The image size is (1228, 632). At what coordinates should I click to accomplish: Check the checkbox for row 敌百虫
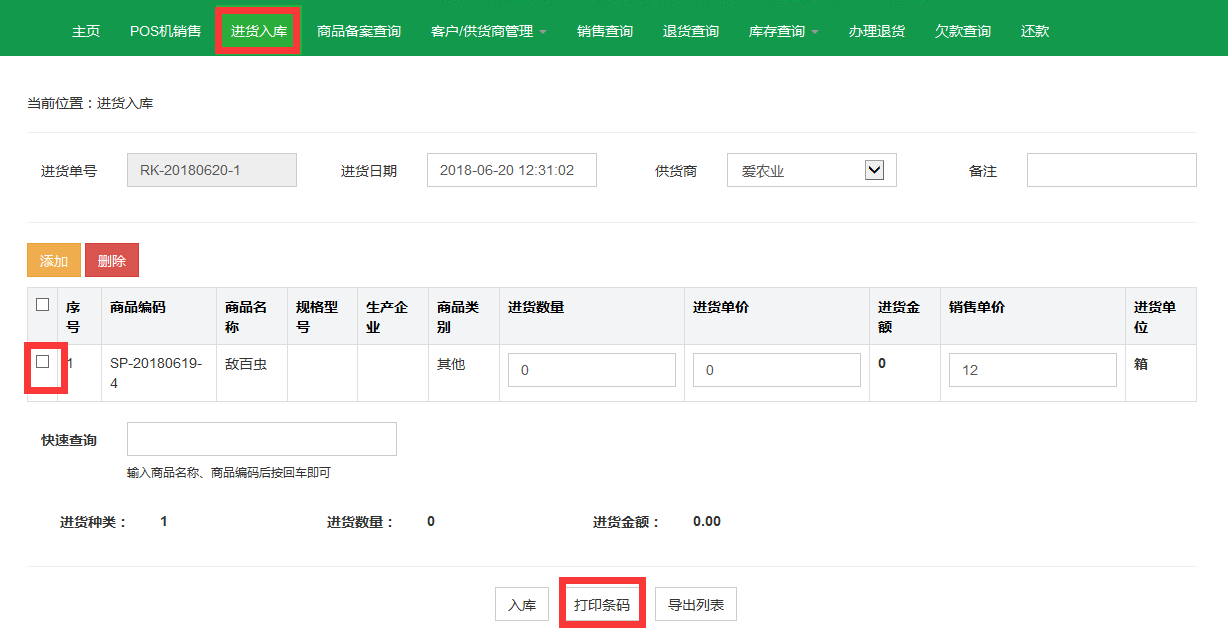(42, 362)
